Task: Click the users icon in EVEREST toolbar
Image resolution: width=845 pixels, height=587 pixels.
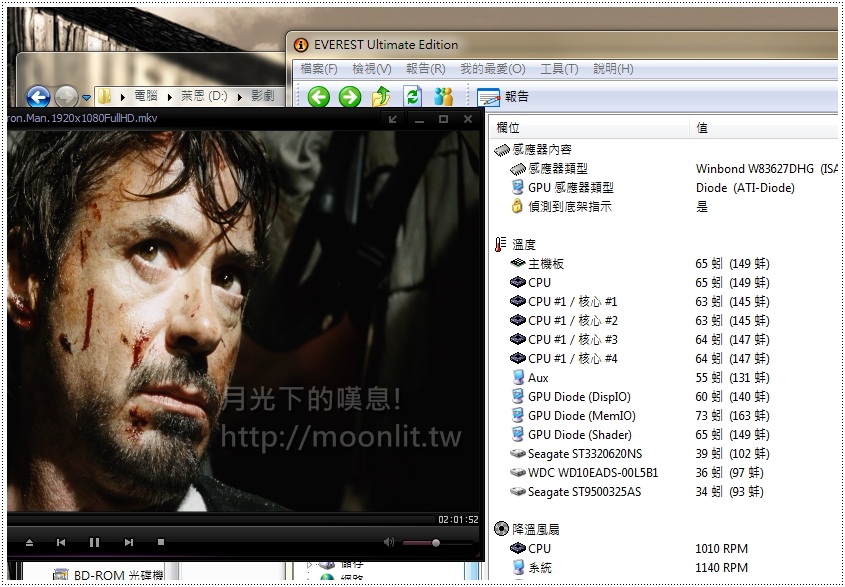Action: pos(444,96)
